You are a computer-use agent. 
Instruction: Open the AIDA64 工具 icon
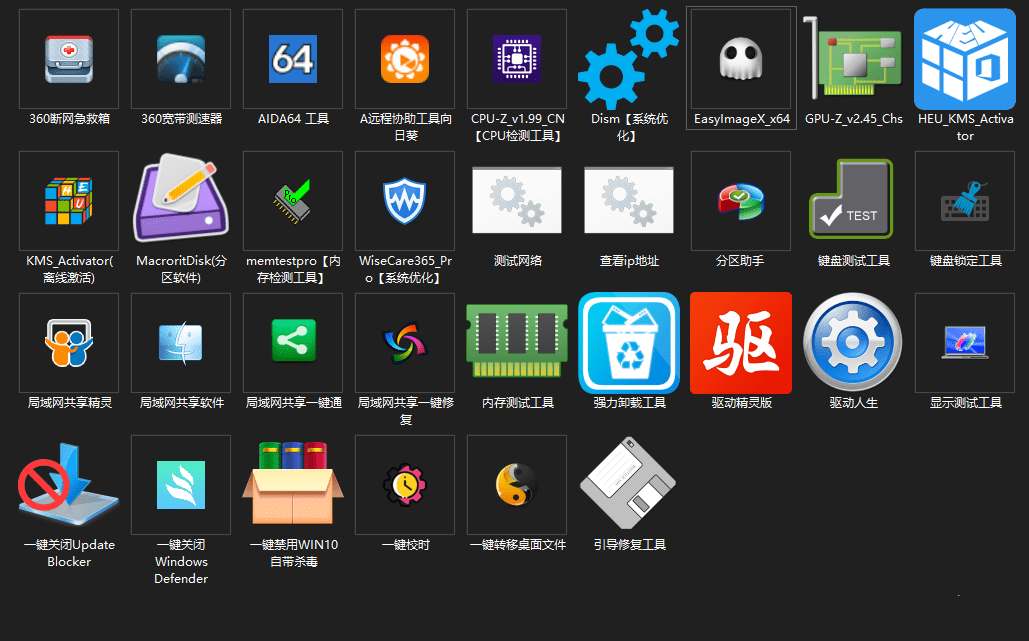click(293, 59)
